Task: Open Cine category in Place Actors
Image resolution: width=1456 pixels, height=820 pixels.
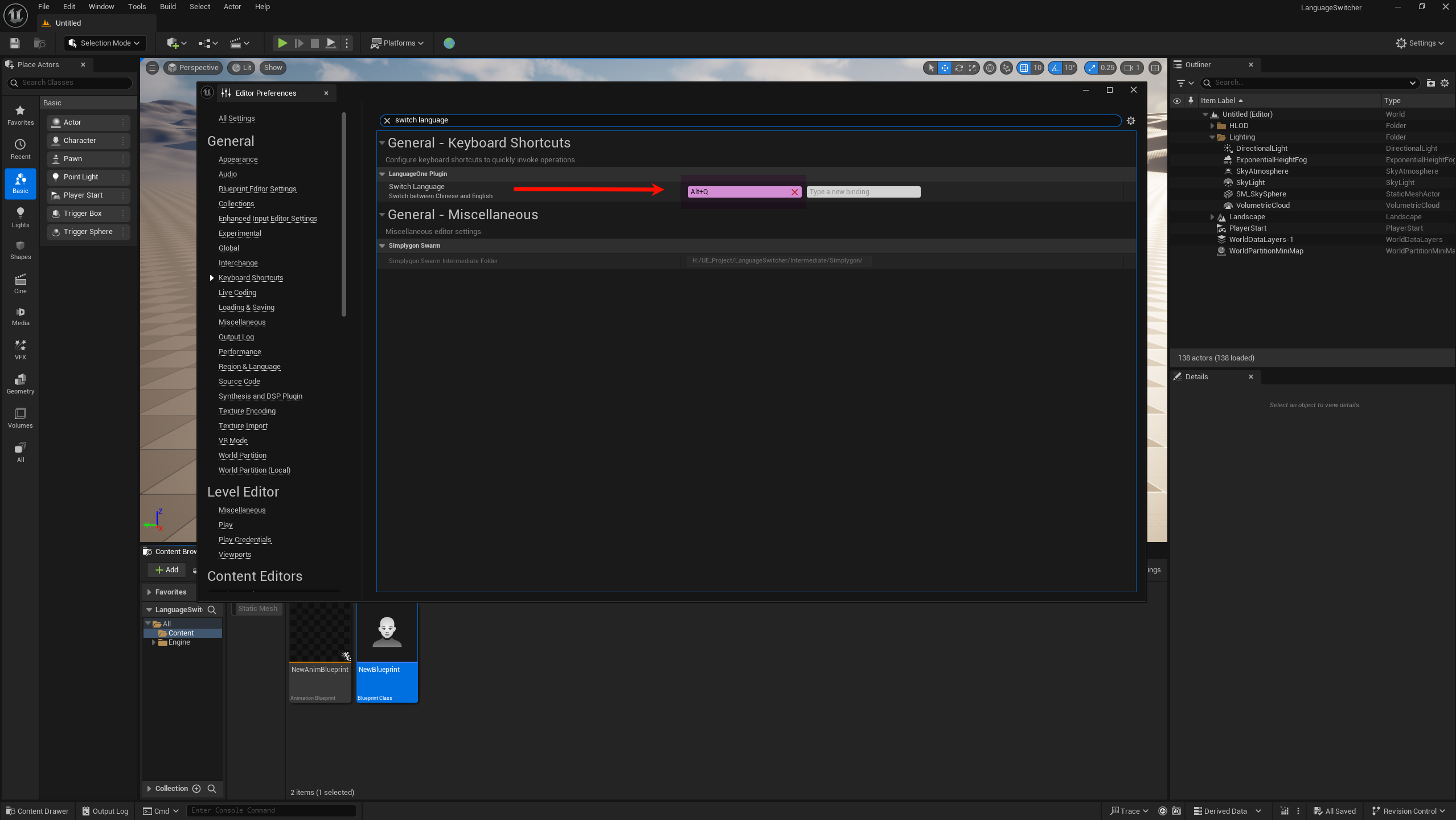Action: [x=20, y=284]
